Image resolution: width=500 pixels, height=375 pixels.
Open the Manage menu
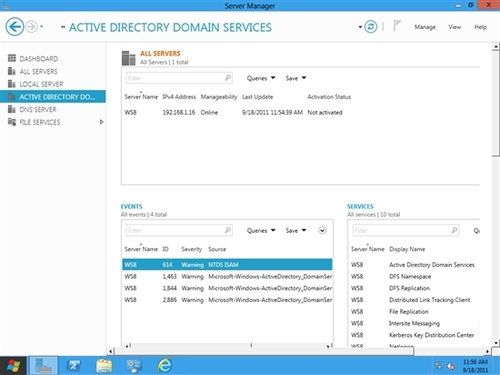tap(425, 27)
